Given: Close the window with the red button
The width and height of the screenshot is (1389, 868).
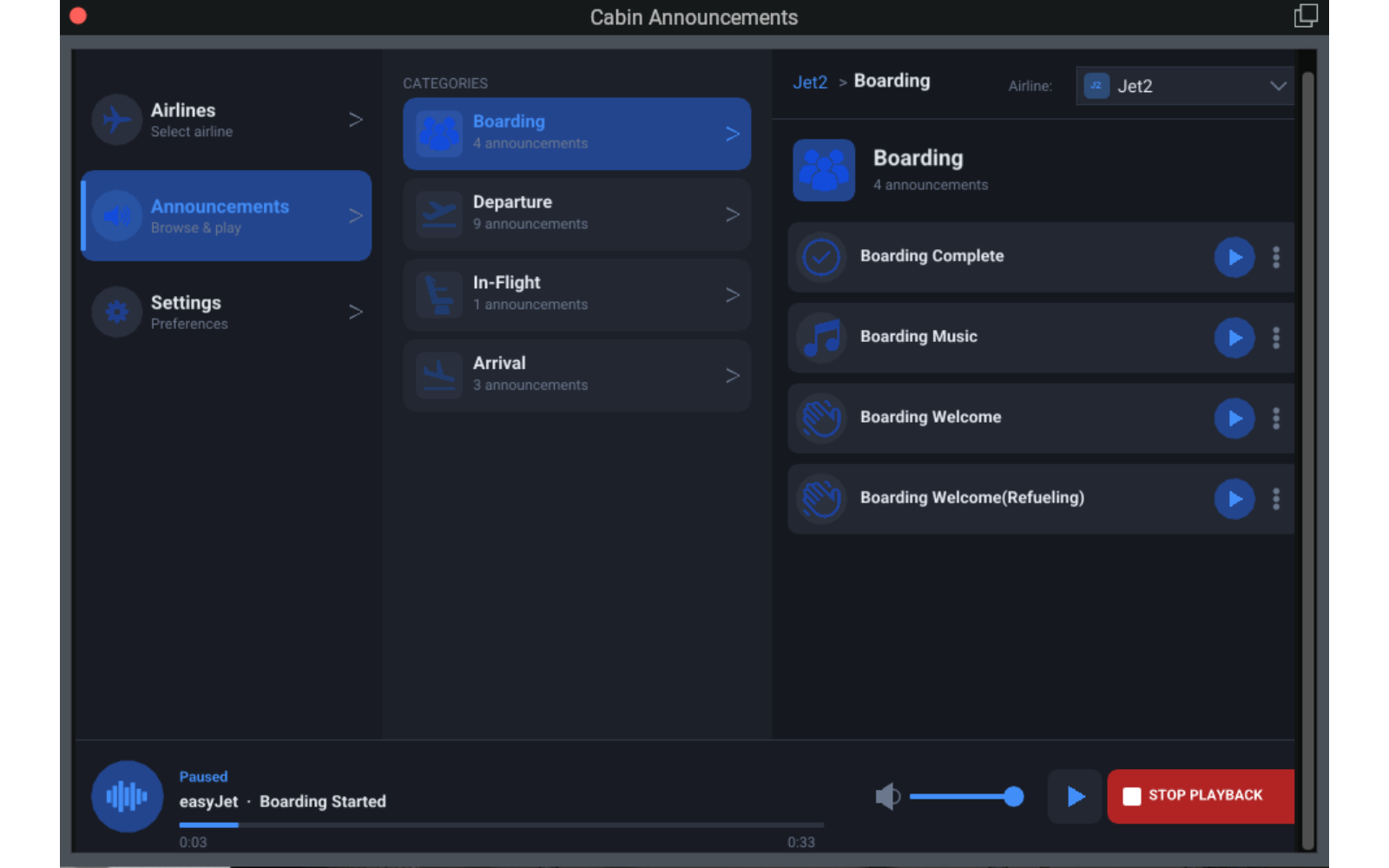Looking at the screenshot, I should (78, 16).
